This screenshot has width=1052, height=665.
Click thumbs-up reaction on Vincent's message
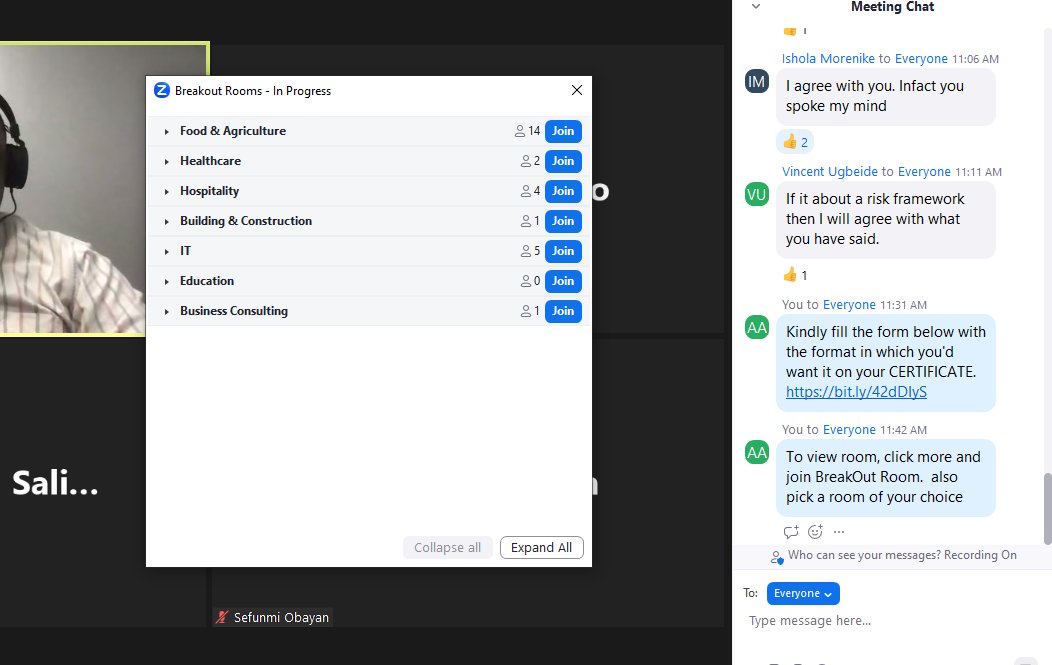point(795,274)
